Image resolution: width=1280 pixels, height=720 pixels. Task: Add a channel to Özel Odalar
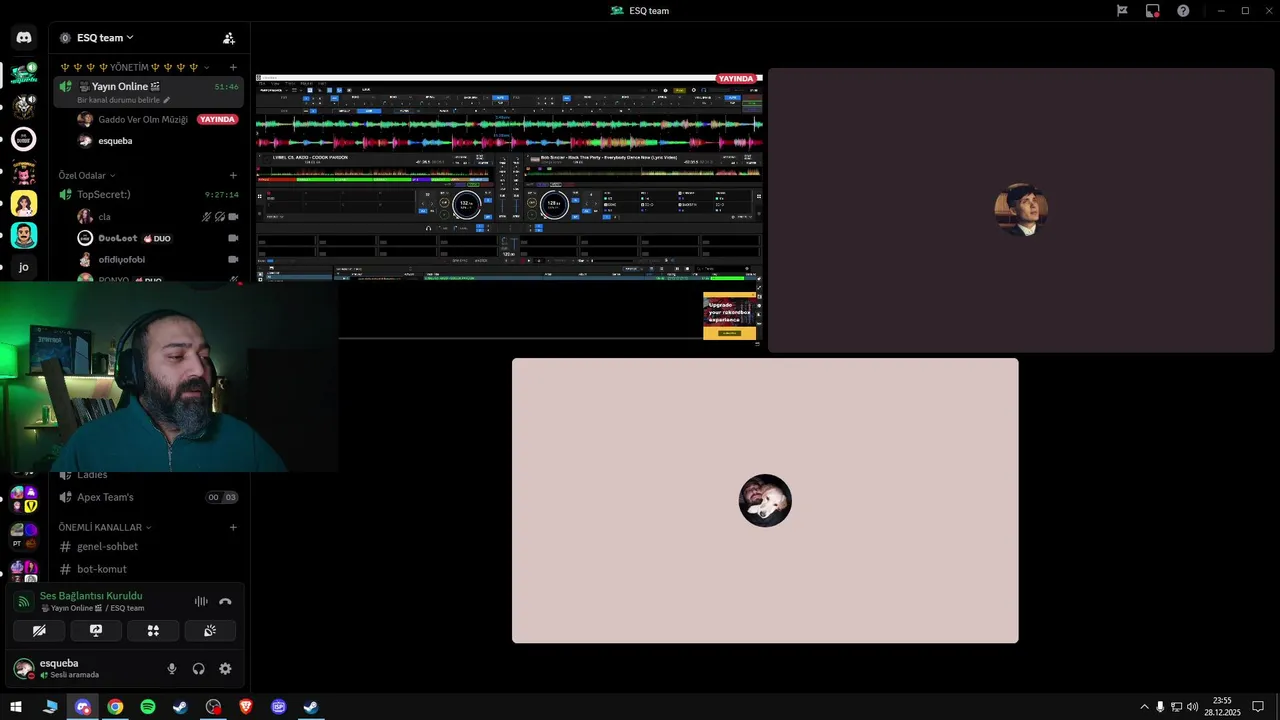click(233, 175)
